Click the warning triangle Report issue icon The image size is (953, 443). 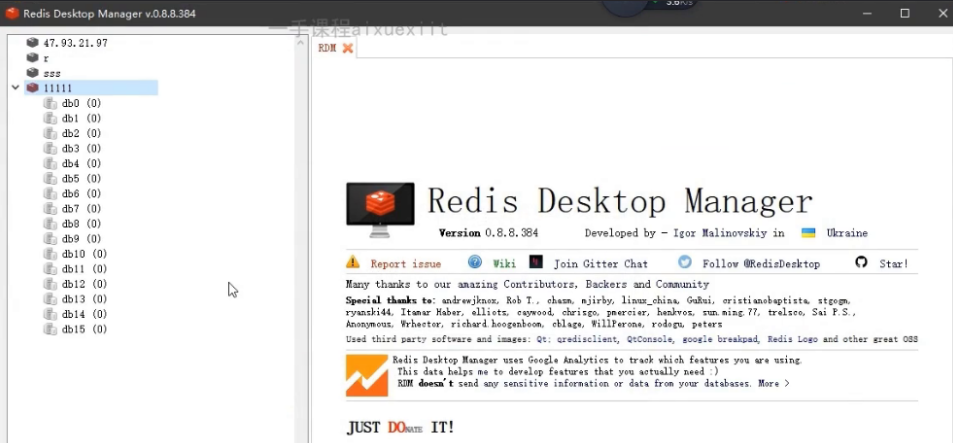coord(353,263)
